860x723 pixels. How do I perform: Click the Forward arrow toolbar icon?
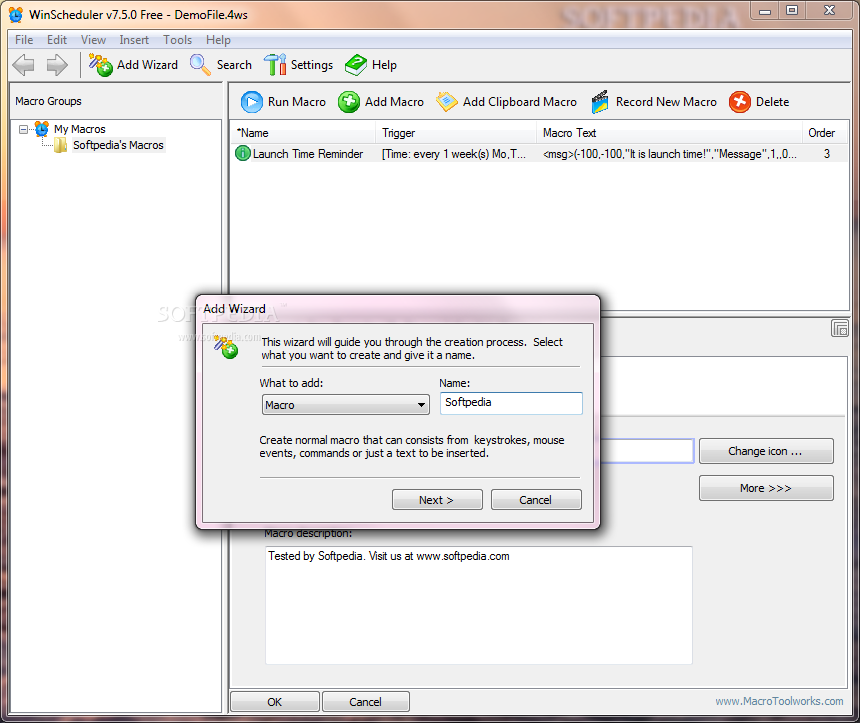pyautogui.click(x=57, y=65)
